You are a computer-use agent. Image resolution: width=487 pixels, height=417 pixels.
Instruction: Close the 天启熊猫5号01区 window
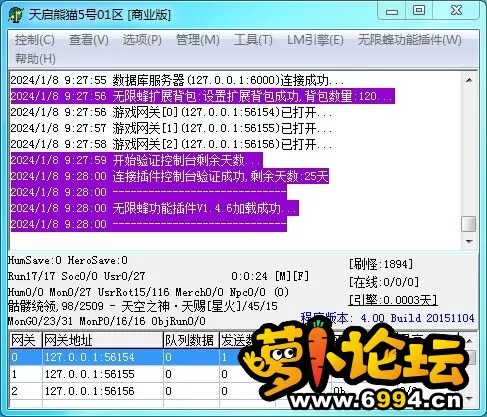coord(456,11)
